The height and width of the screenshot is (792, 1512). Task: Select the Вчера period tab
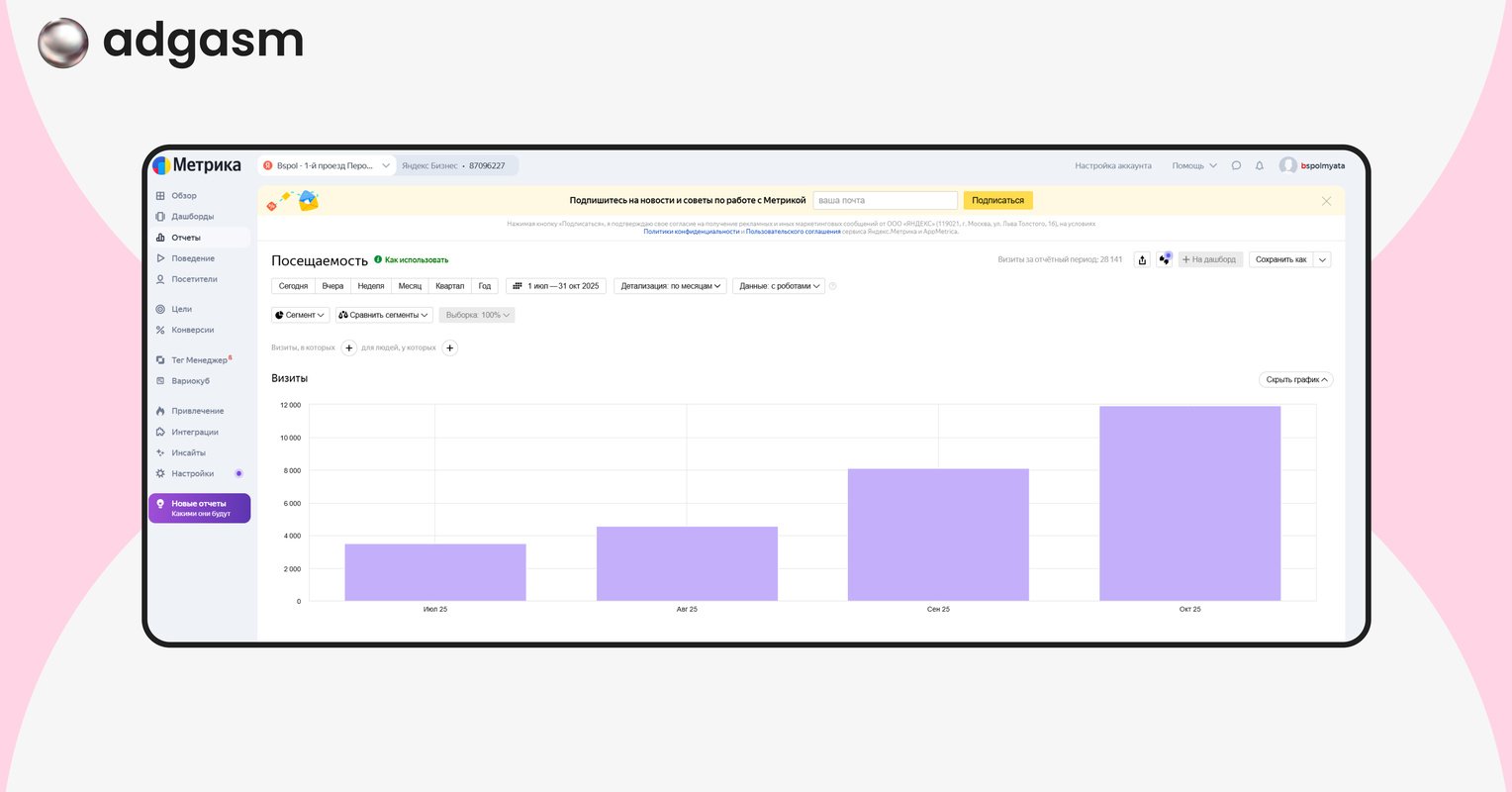[332, 286]
